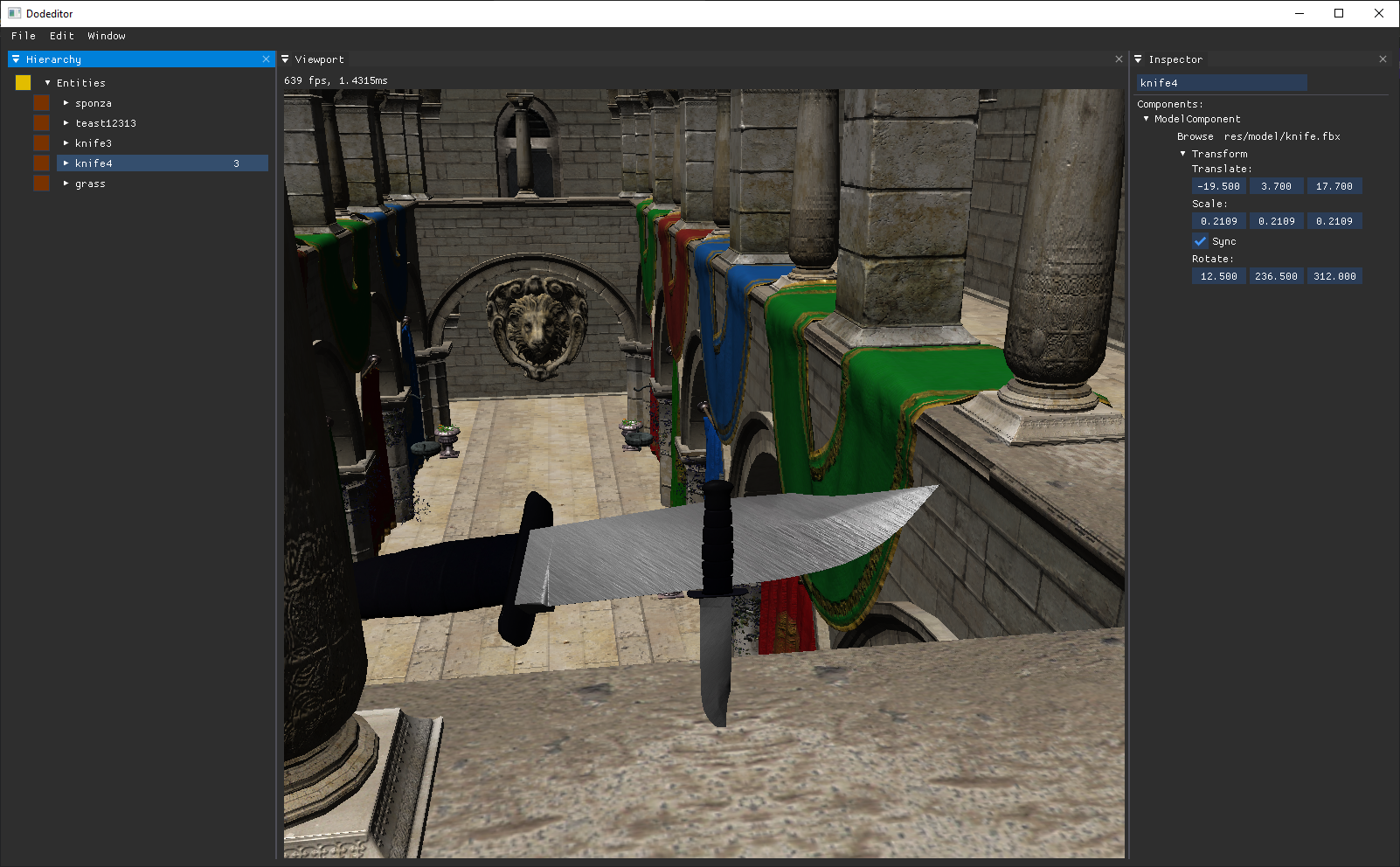The height and width of the screenshot is (867, 1400).
Task: Expand the knife3 entity node
Action: click(66, 143)
